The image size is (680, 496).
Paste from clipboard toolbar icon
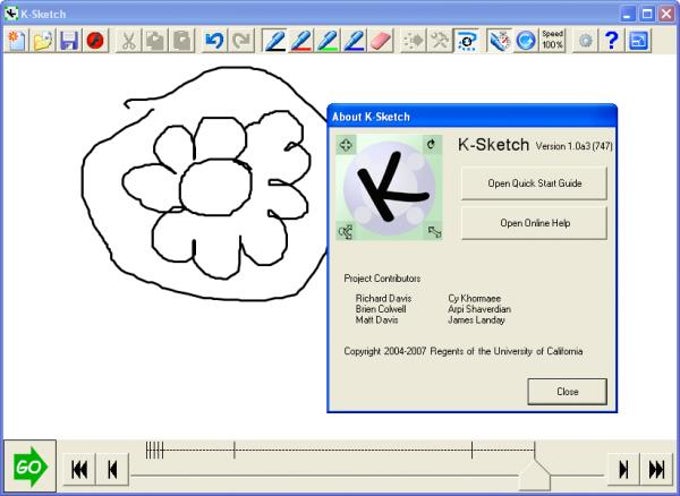coord(181,41)
